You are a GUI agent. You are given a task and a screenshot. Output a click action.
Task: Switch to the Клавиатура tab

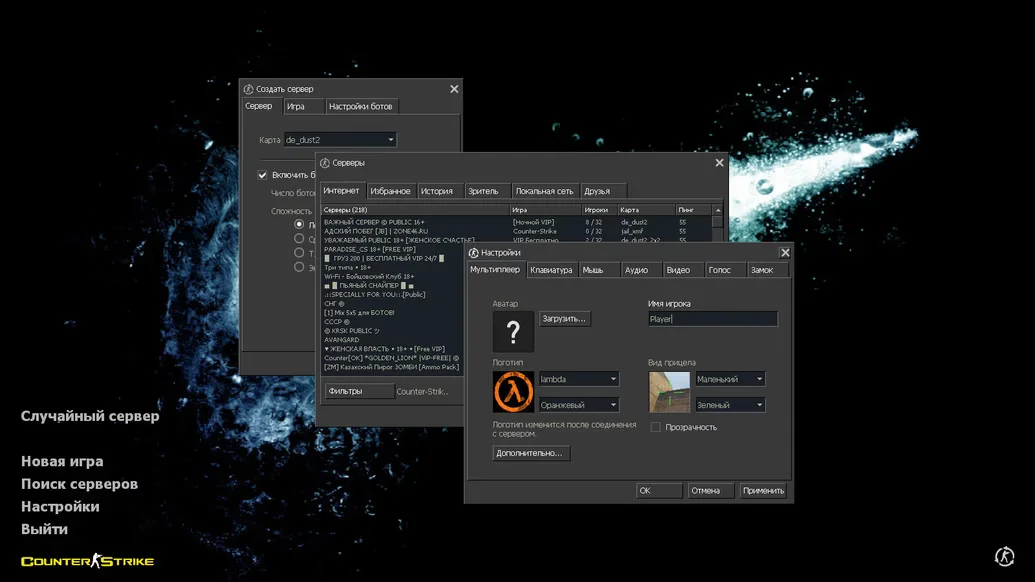pos(551,270)
